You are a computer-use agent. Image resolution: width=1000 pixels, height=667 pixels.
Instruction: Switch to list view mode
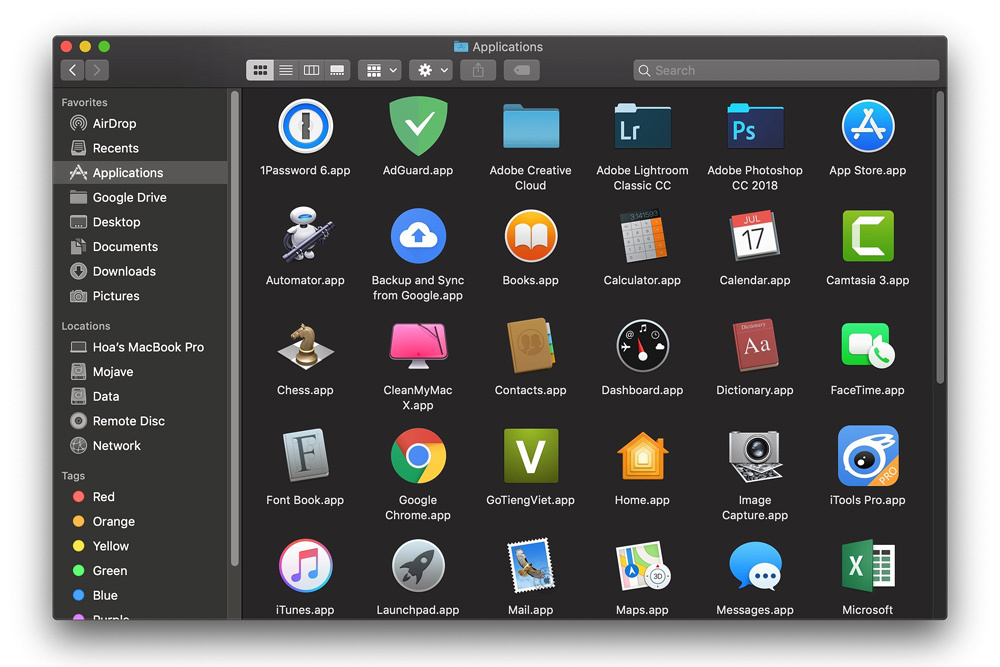pos(286,70)
